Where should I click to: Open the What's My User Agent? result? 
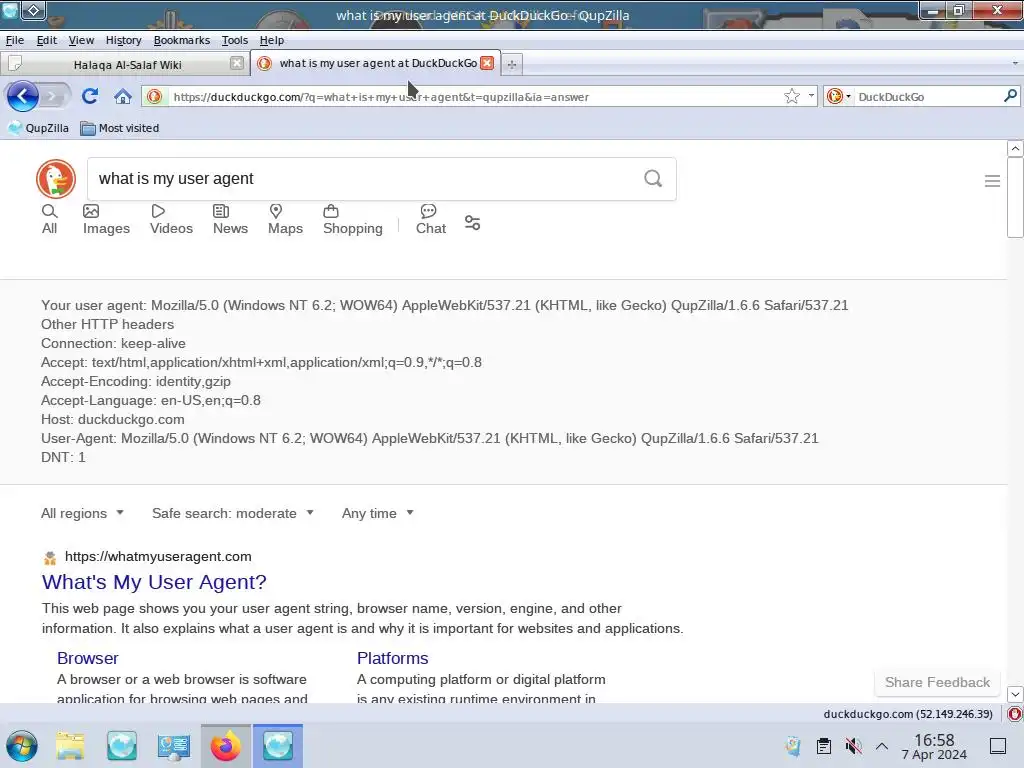(x=154, y=582)
